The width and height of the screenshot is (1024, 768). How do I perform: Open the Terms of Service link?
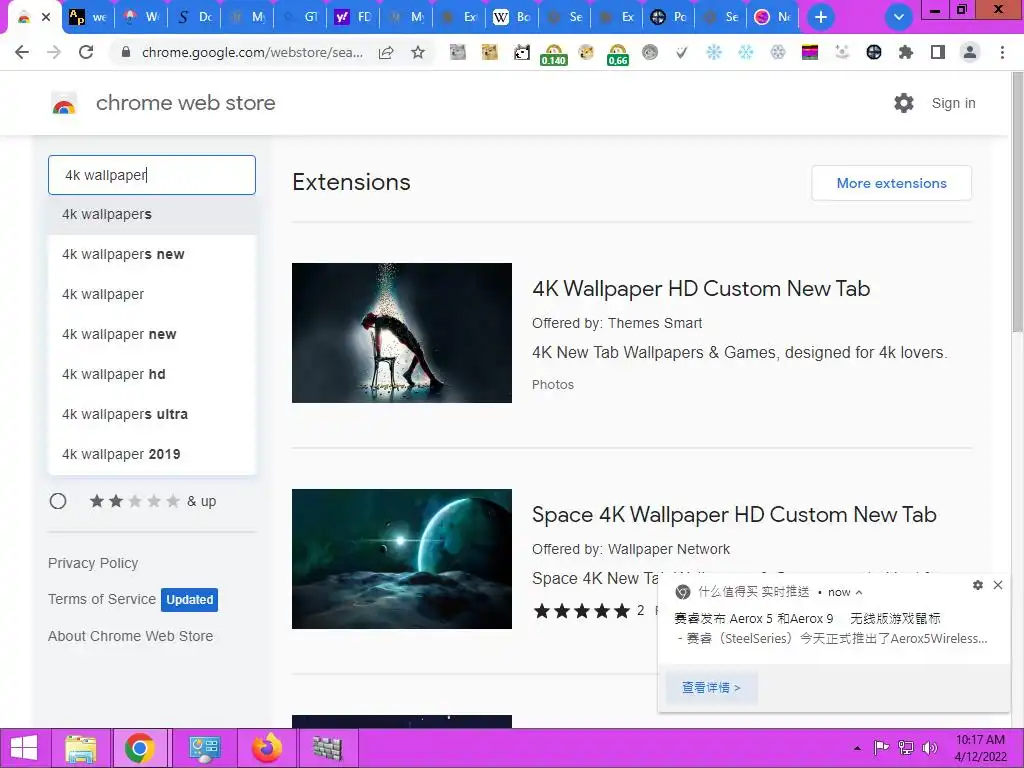click(x=102, y=599)
